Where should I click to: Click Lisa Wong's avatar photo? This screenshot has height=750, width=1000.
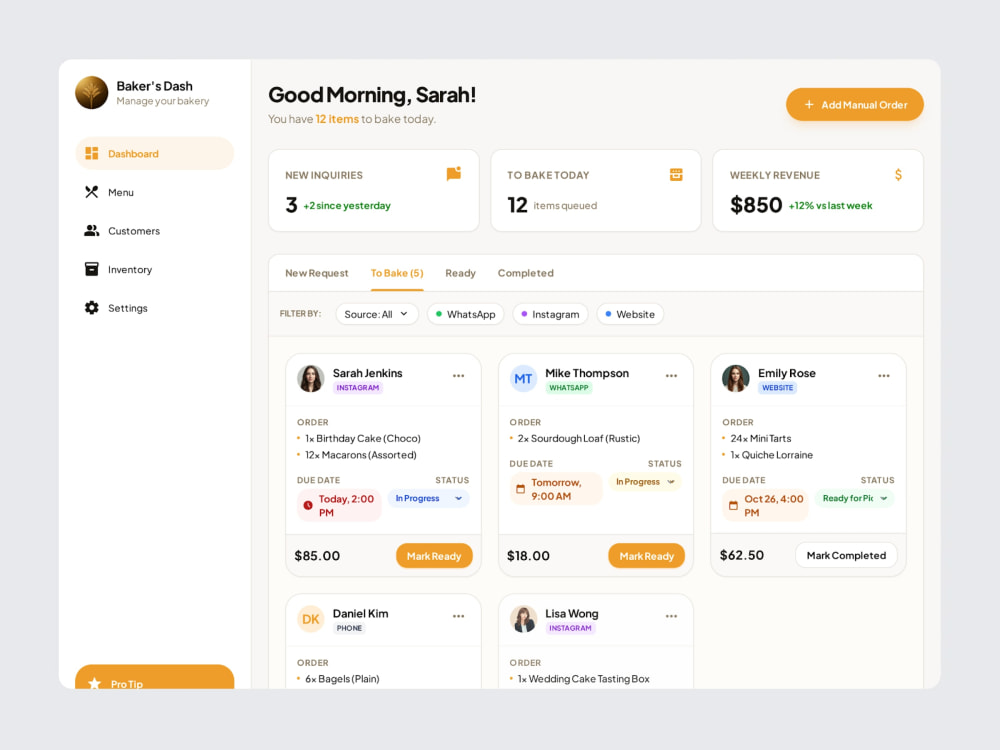pos(523,619)
